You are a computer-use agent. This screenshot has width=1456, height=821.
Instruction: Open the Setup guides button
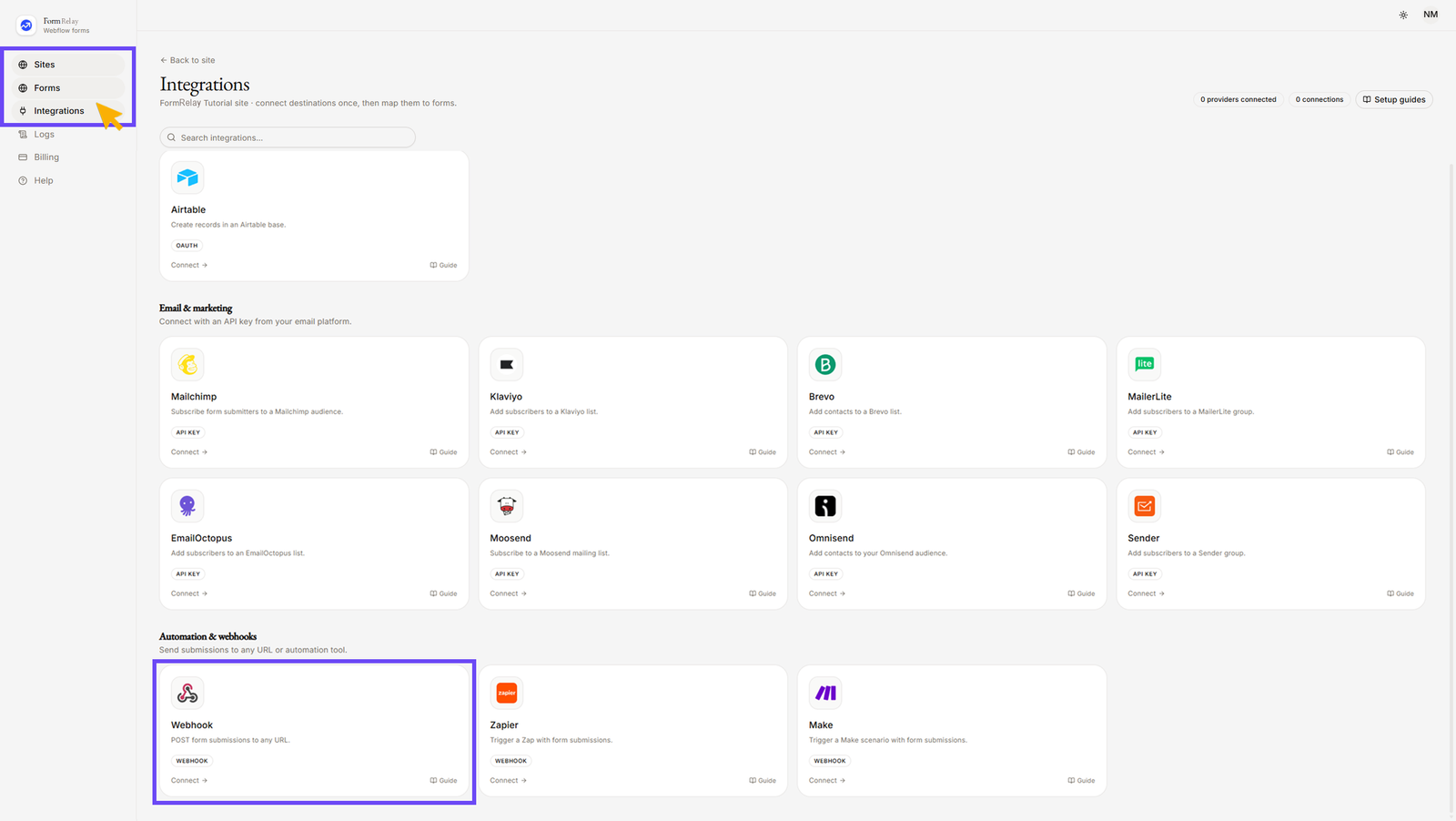(1394, 99)
